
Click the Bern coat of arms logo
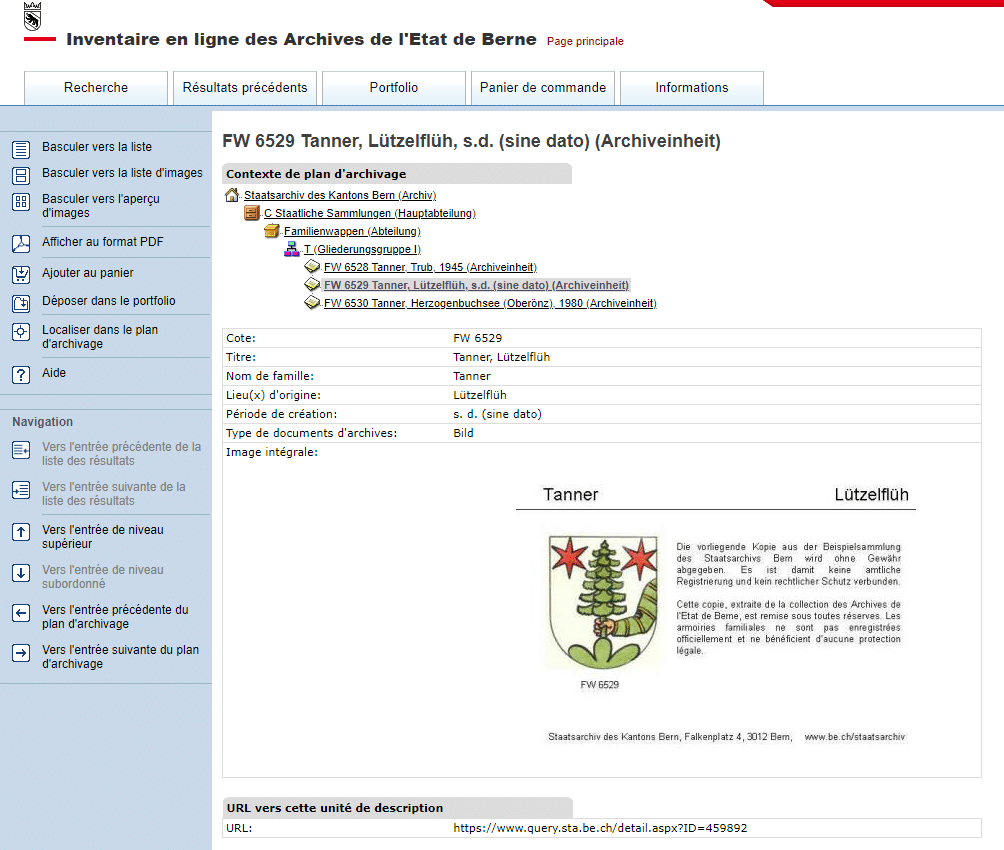pos(32,17)
